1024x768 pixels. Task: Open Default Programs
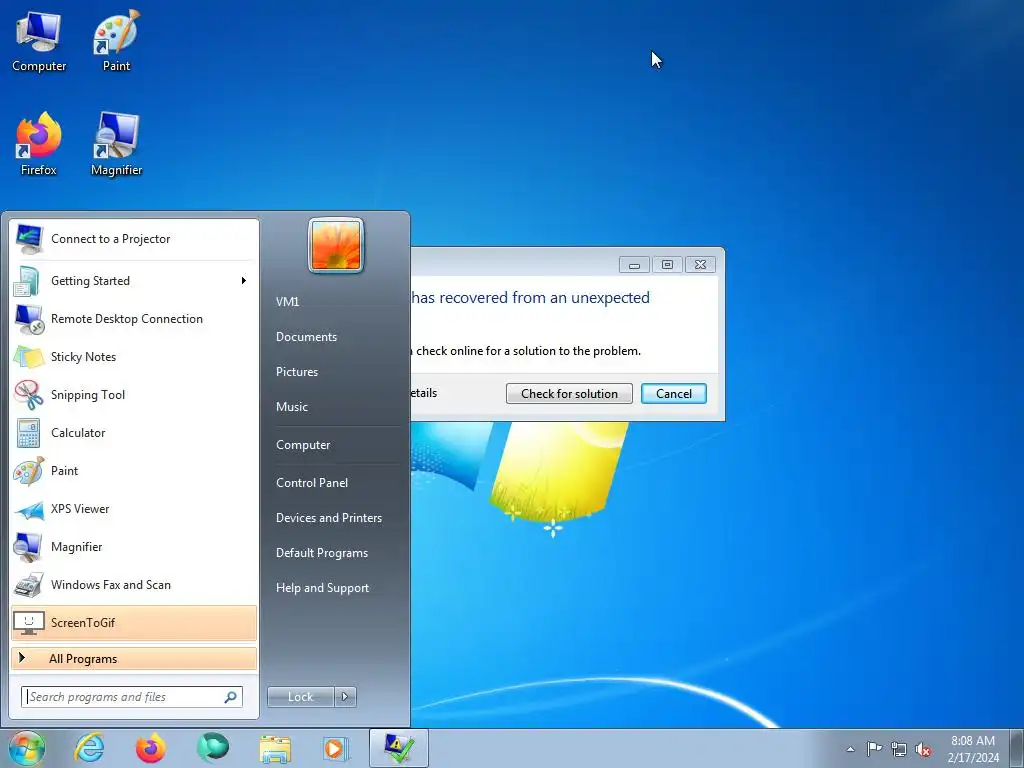(322, 553)
